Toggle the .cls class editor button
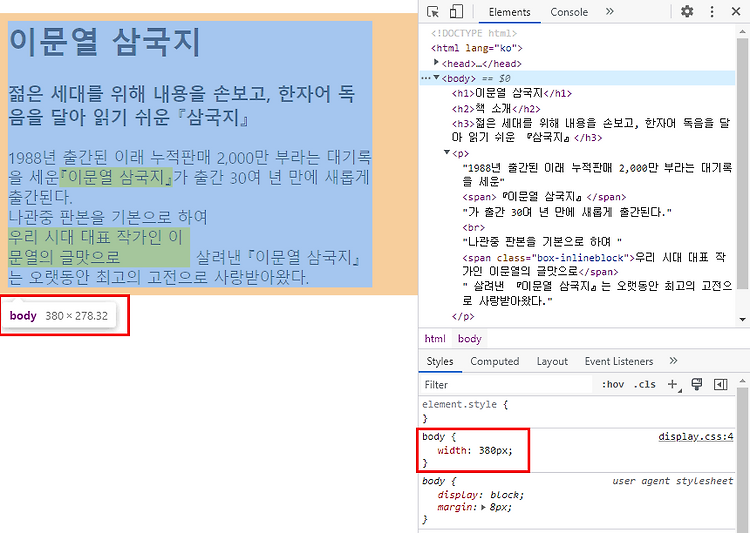This screenshot has width=750, height=533. click(x=644, y=384)
